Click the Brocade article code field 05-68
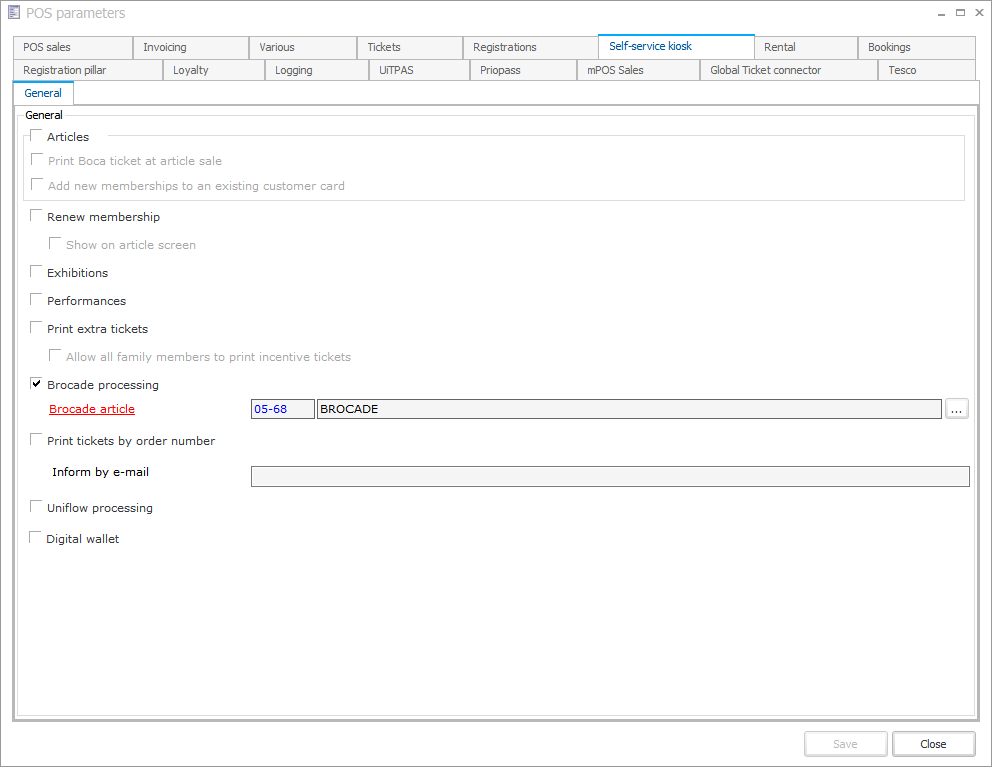This screenshot has height=767, width=992. click(282, 409)
